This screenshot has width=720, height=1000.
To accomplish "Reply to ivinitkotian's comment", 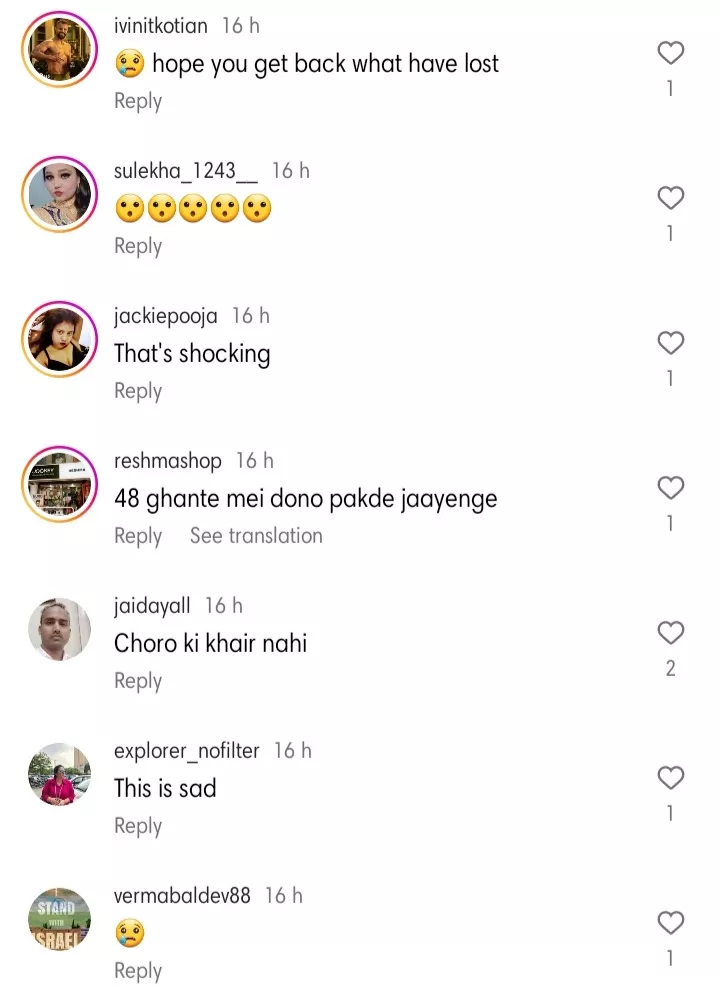I will click(x=138, y=101).
